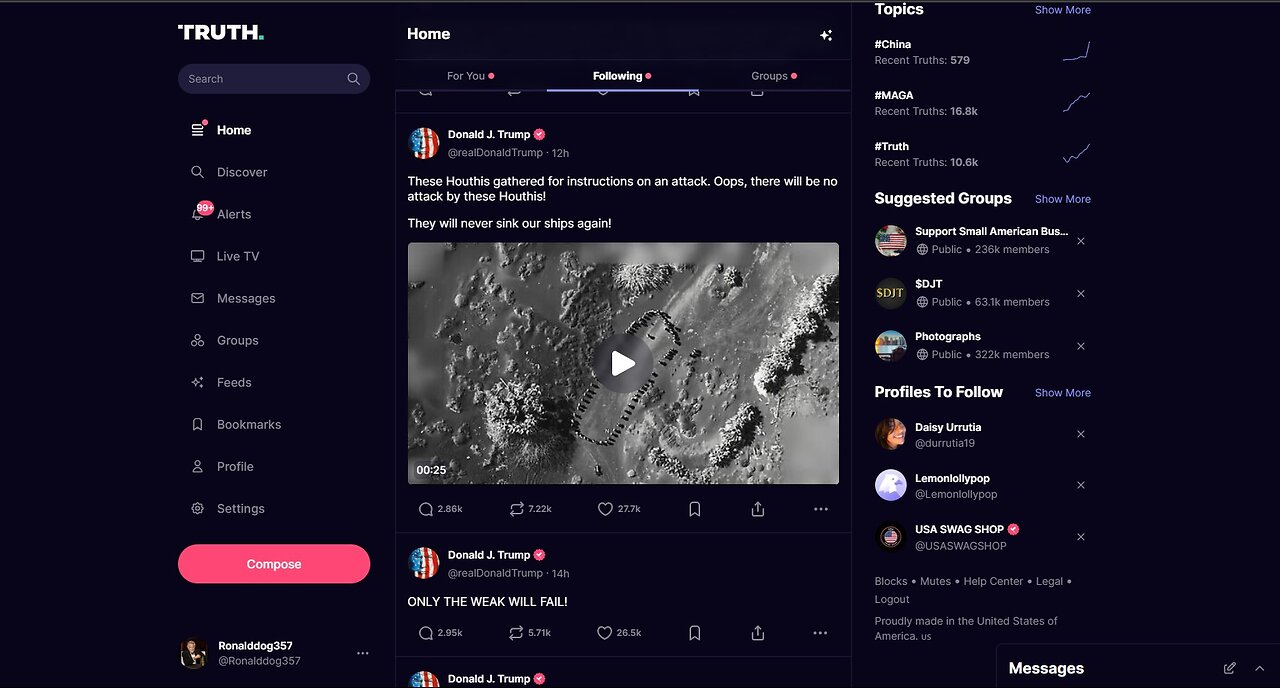Open Groups in left sidebar
This screenshot has width=1280, height=688.
tap(225, 340)
